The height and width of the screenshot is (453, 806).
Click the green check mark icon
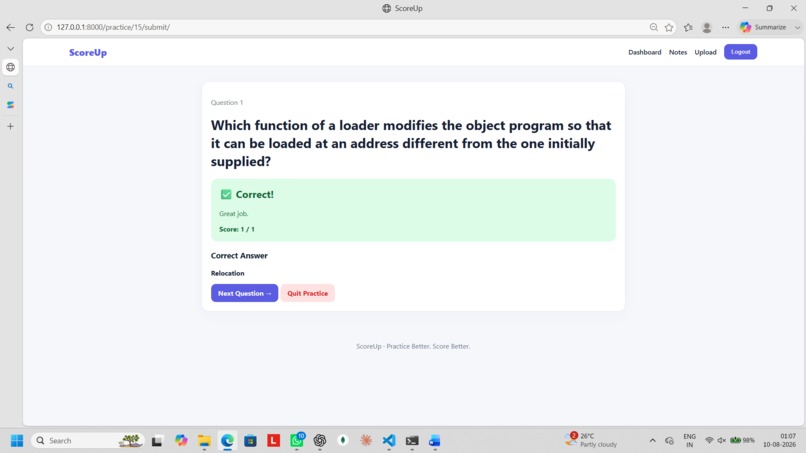click(x=226, y=194)
